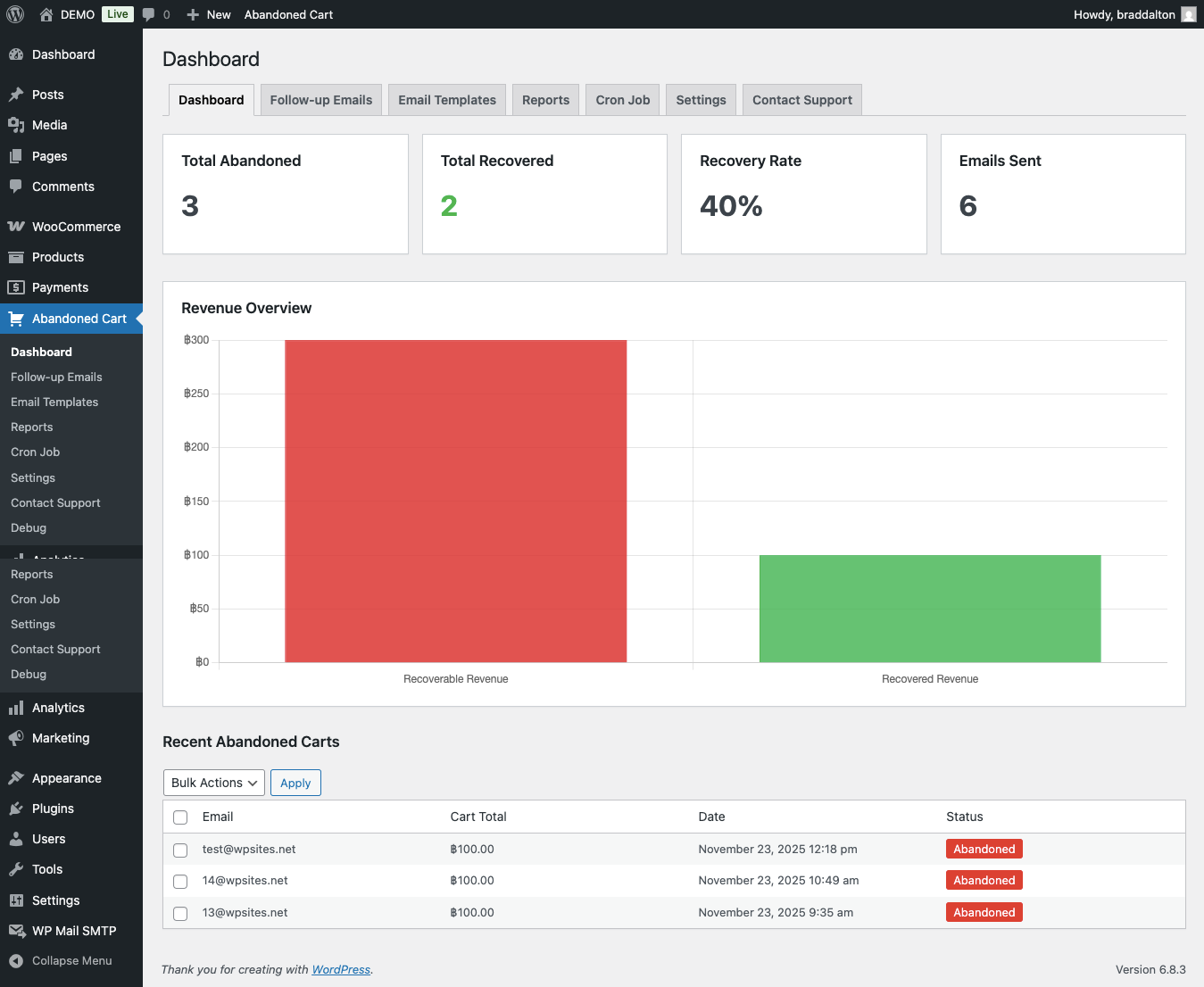Screen dimensions: 1204x987
Task: Tick the checkbox for 13@wpsites.net
Action: point(180,914)
